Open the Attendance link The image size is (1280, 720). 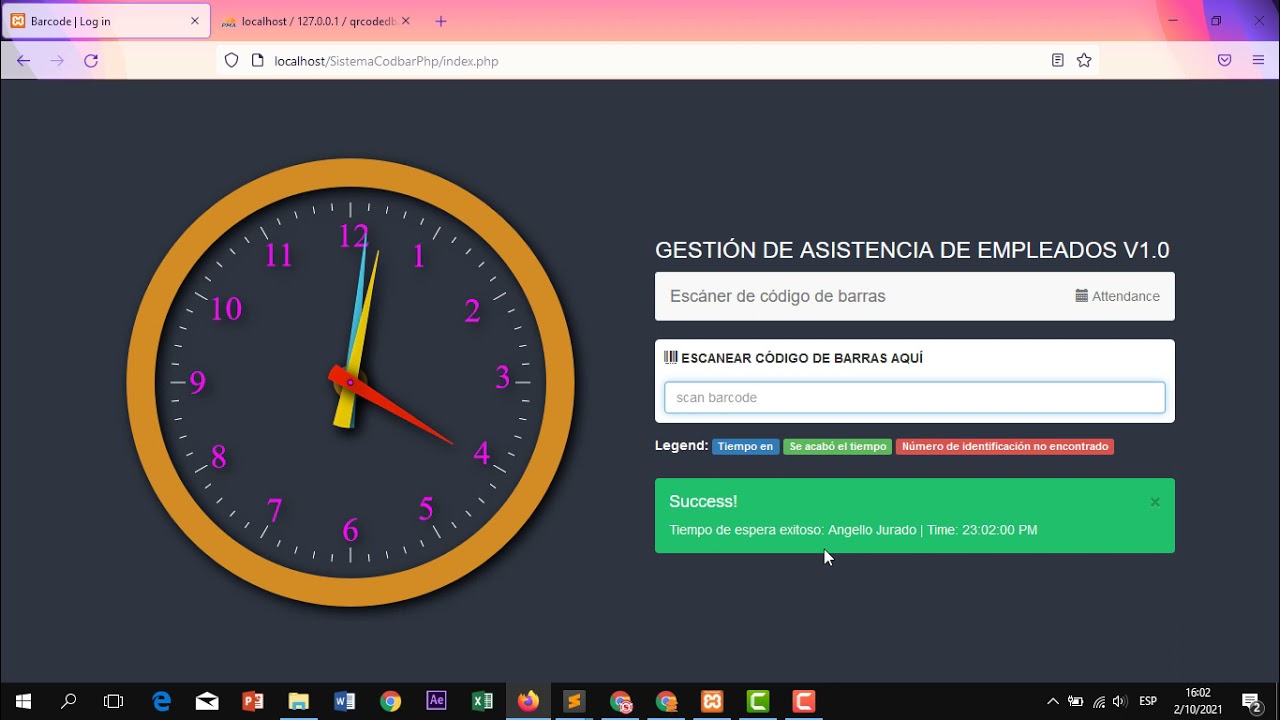[1118, 296]
